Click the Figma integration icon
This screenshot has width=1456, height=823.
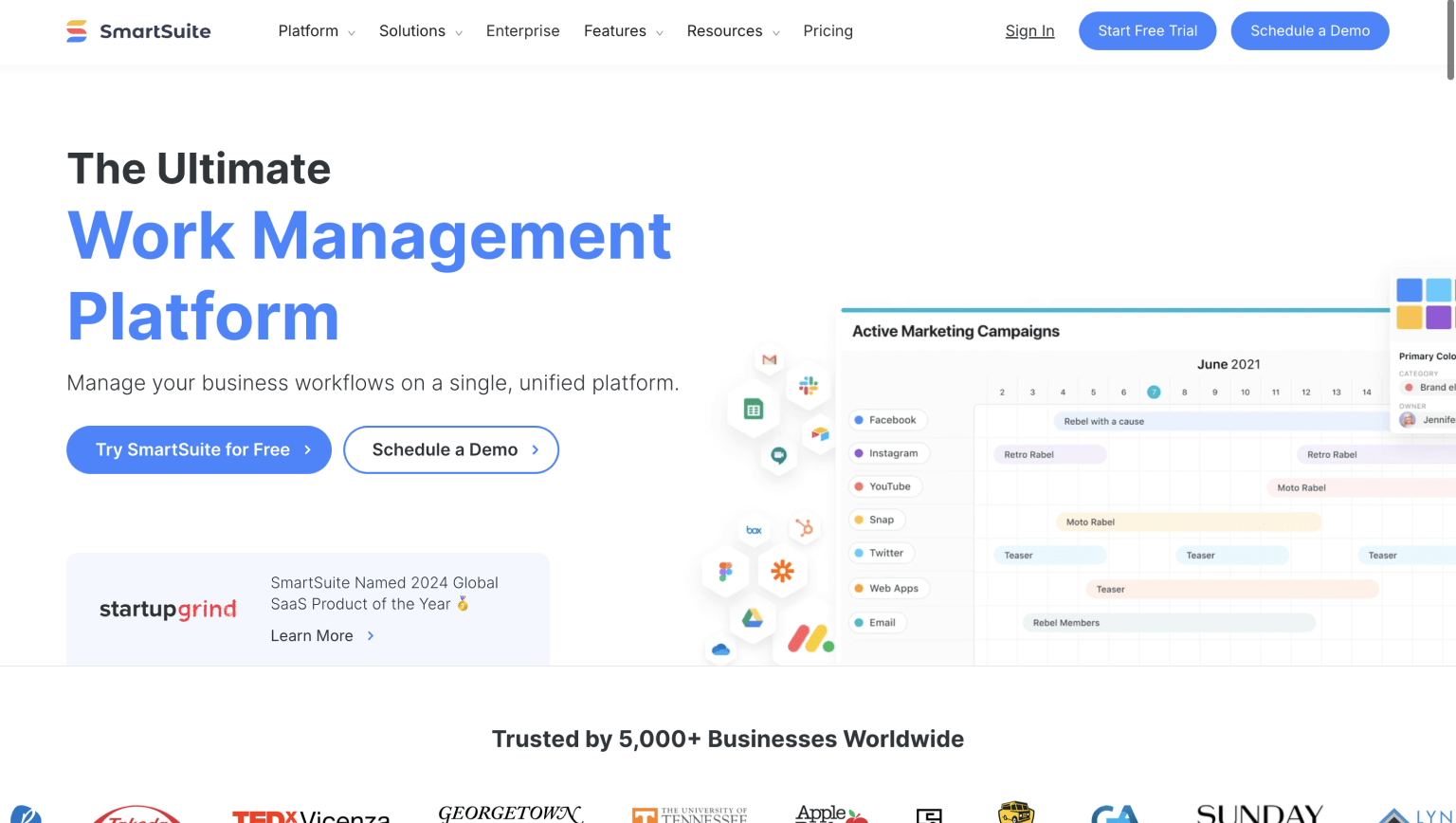[x=726, y=571]
